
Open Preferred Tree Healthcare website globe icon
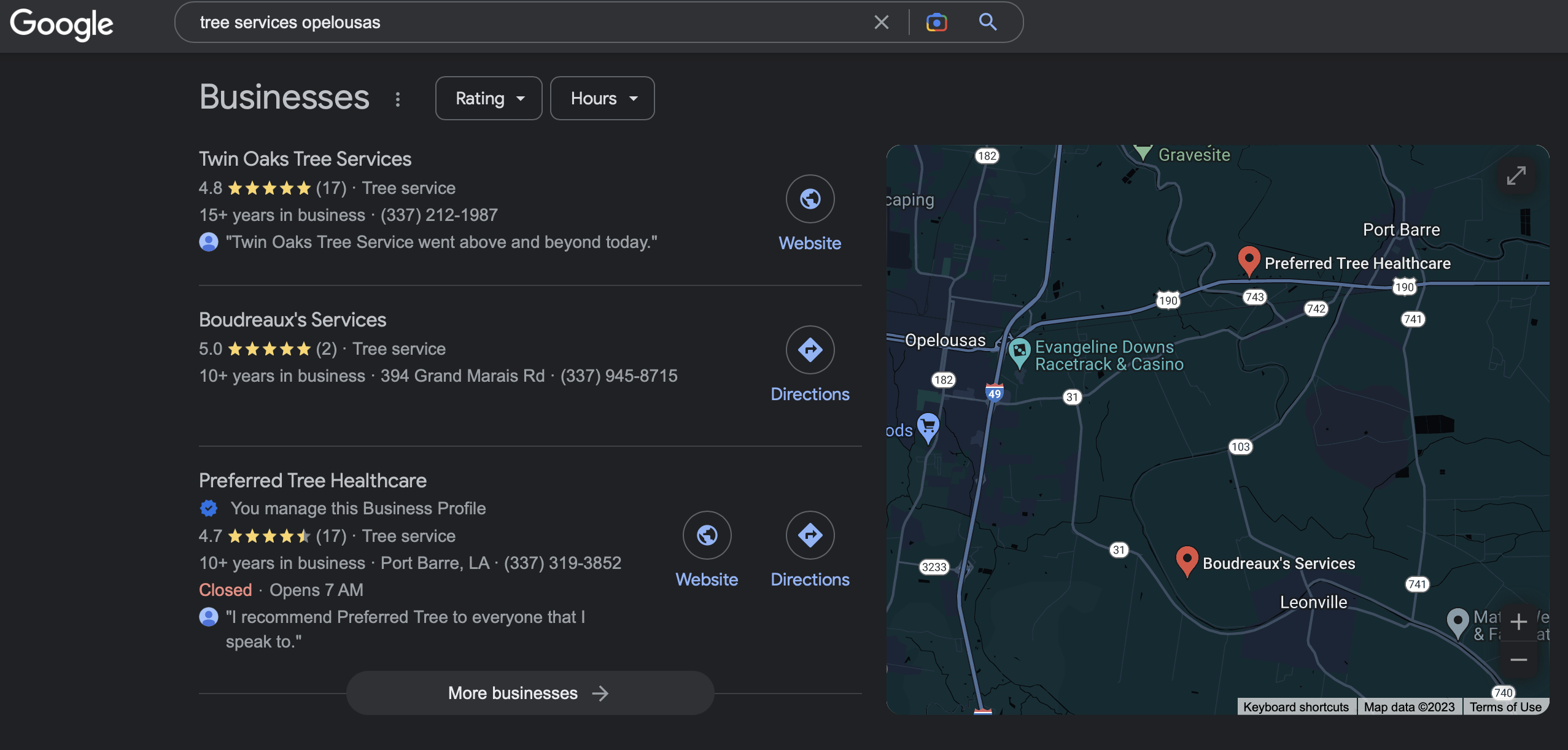tap(707, 535)
